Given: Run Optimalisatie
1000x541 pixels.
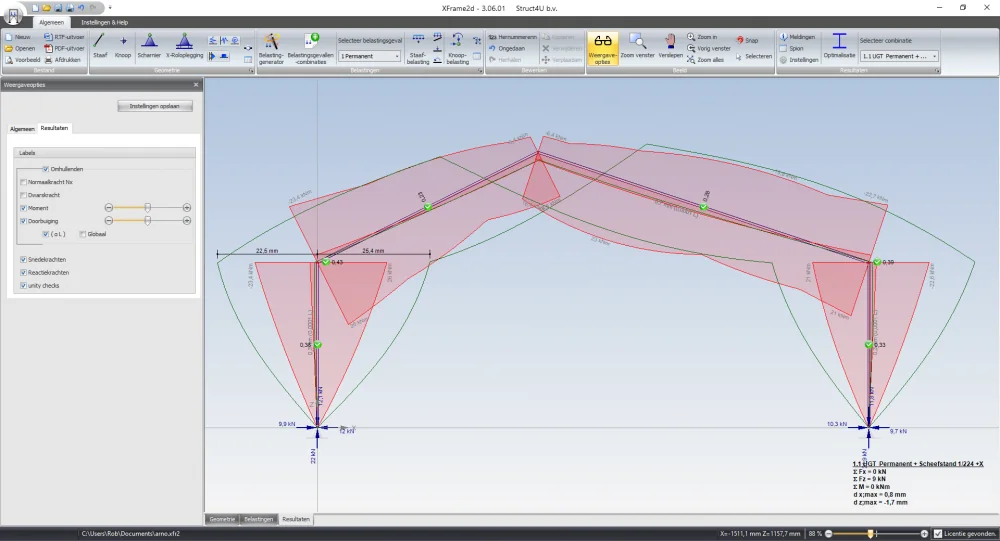Looking at the screenshot, I should [839, 47].
